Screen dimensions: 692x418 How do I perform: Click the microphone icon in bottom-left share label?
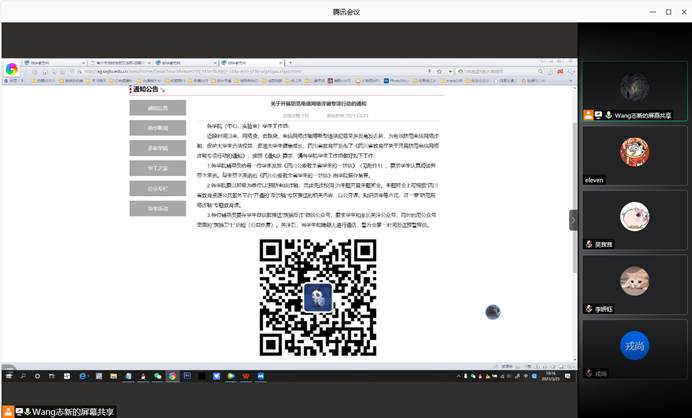(x=27, y=411)
